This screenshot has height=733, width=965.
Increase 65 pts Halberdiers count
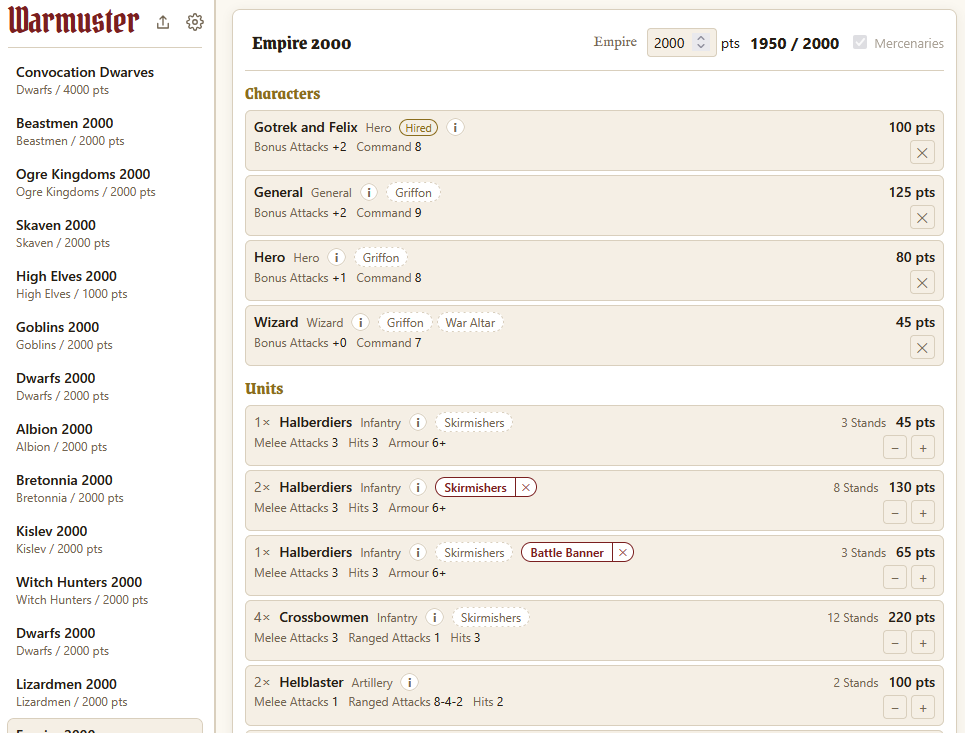[923, 578]
